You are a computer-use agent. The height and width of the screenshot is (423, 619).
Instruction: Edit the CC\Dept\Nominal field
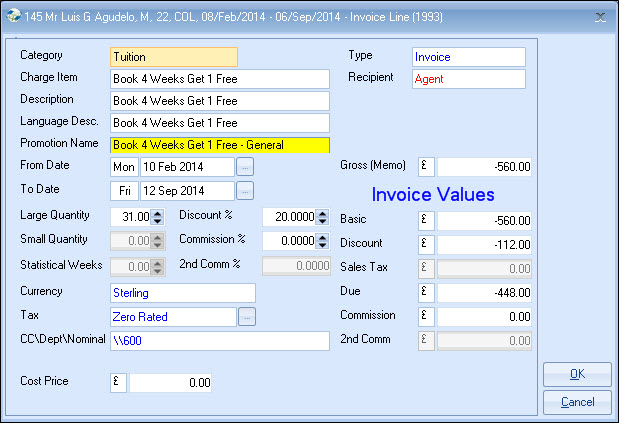219,342
